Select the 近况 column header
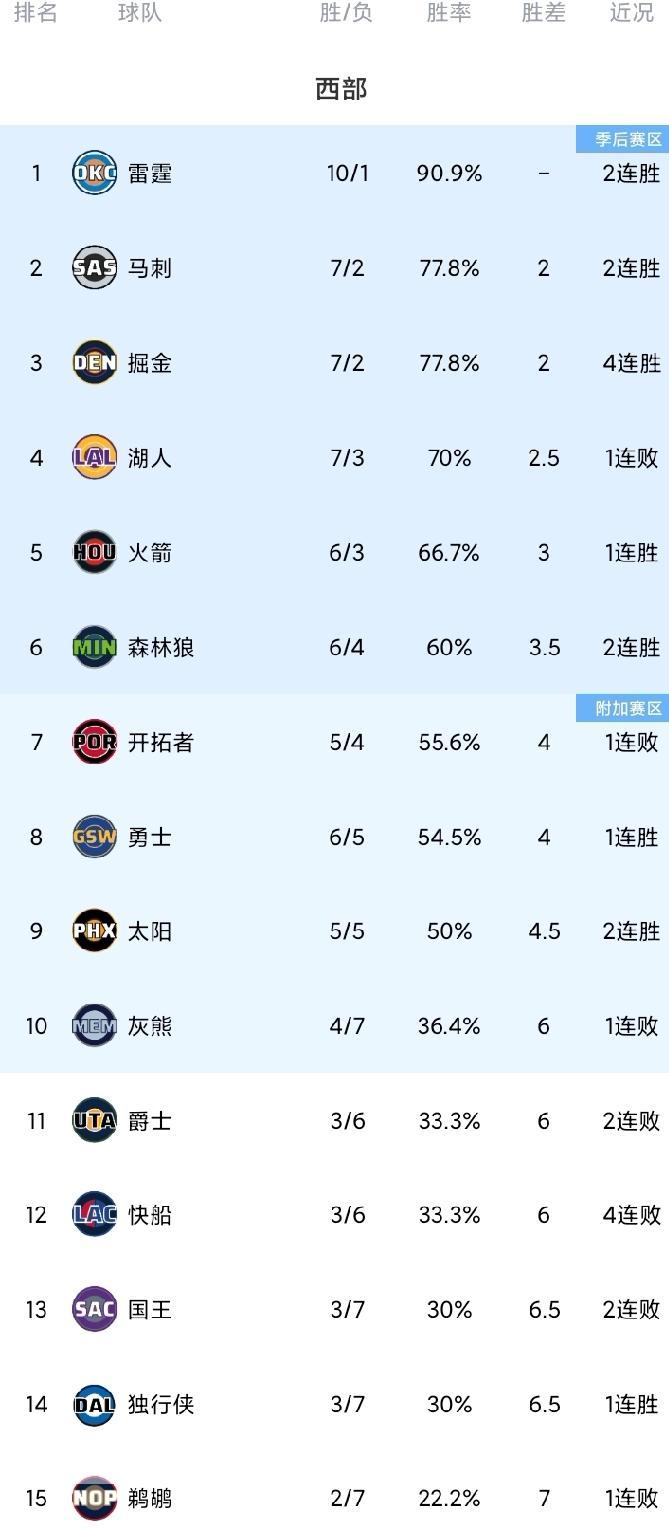This screenshot has width=669, height=1528. tap(630, 14)
